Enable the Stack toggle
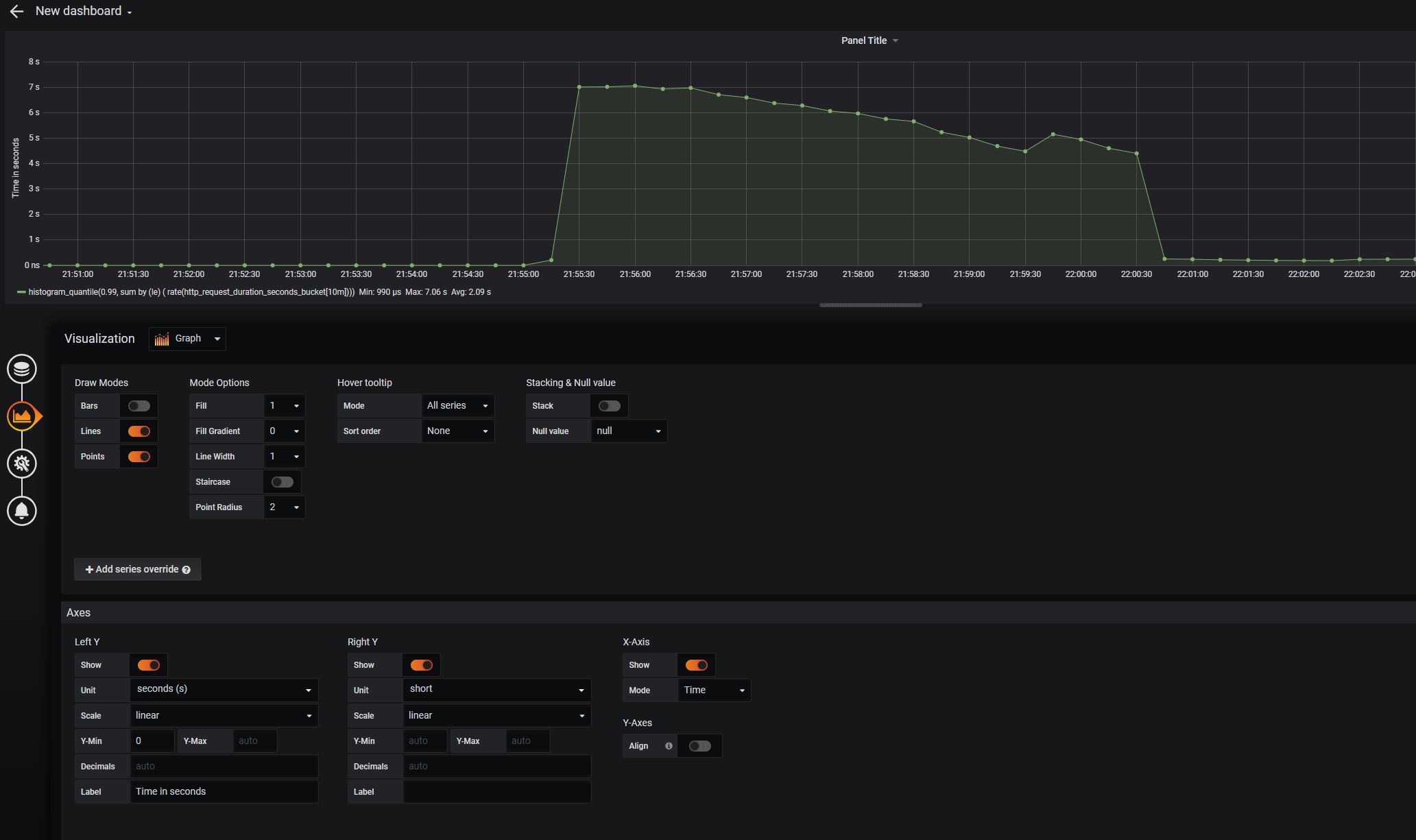1416x840 pixels. coord(608,405)
